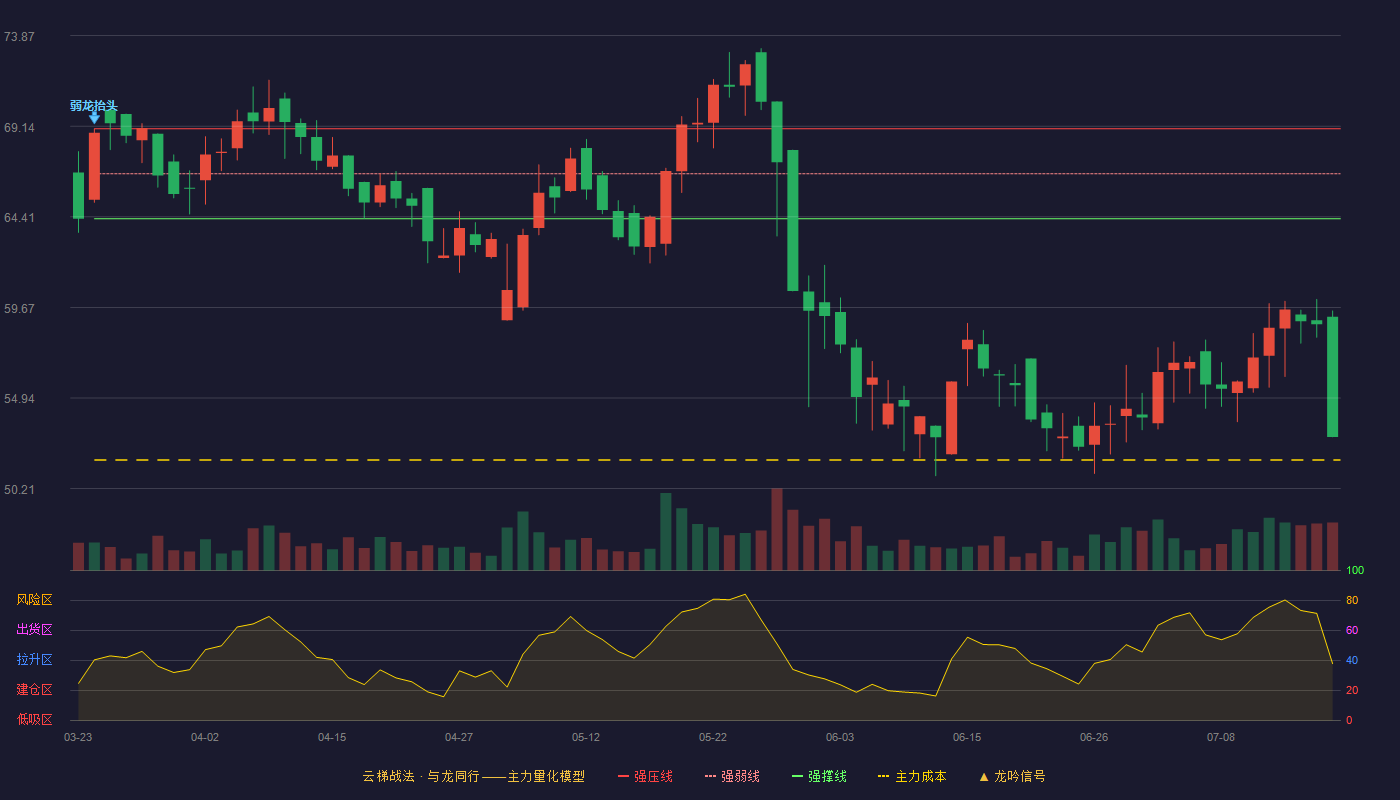Click the 50.21 price axis label
1400x800 pixels.
(19, 490)
